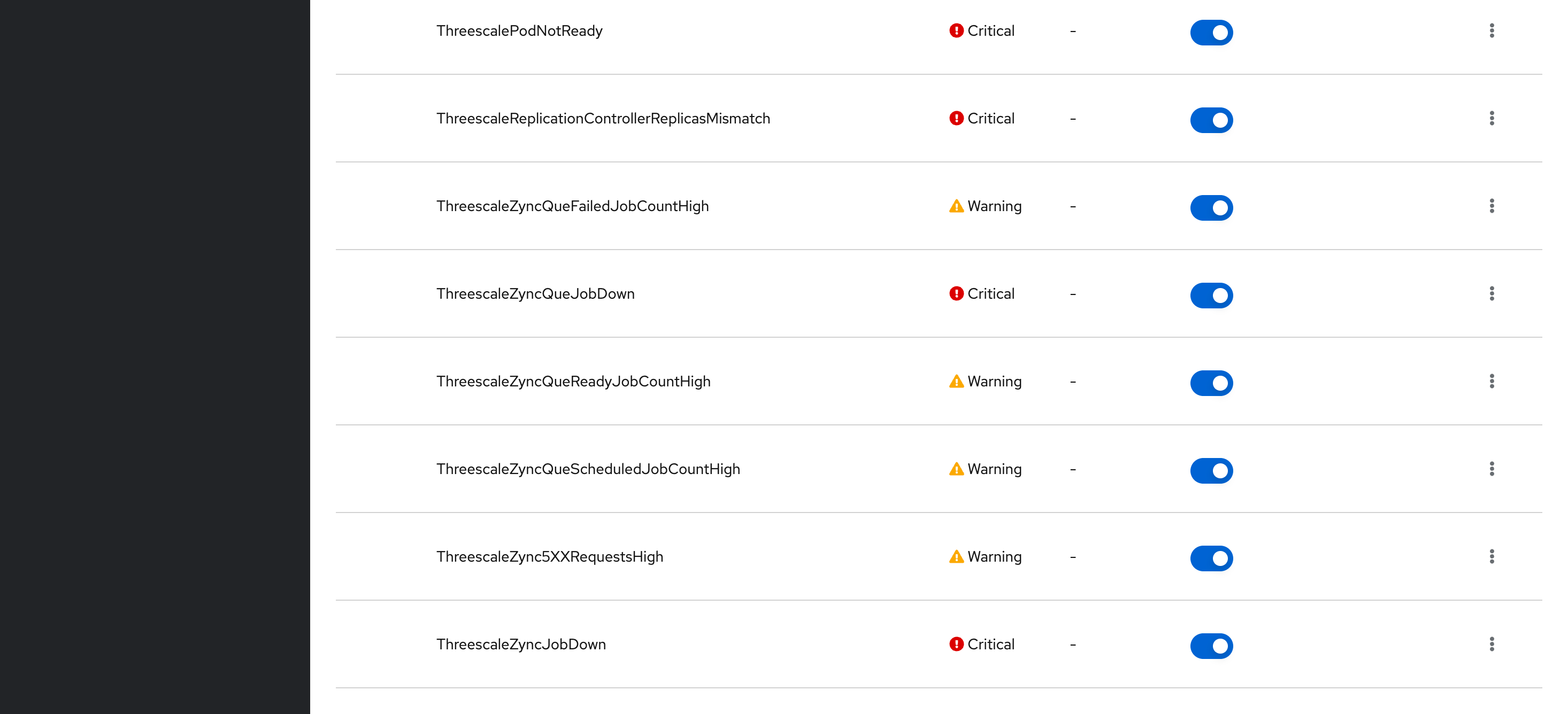
Task: Open actions menu for ThreescaleZyncQueReadyJobCountHigh
Action: click(x=1492, y=382)
